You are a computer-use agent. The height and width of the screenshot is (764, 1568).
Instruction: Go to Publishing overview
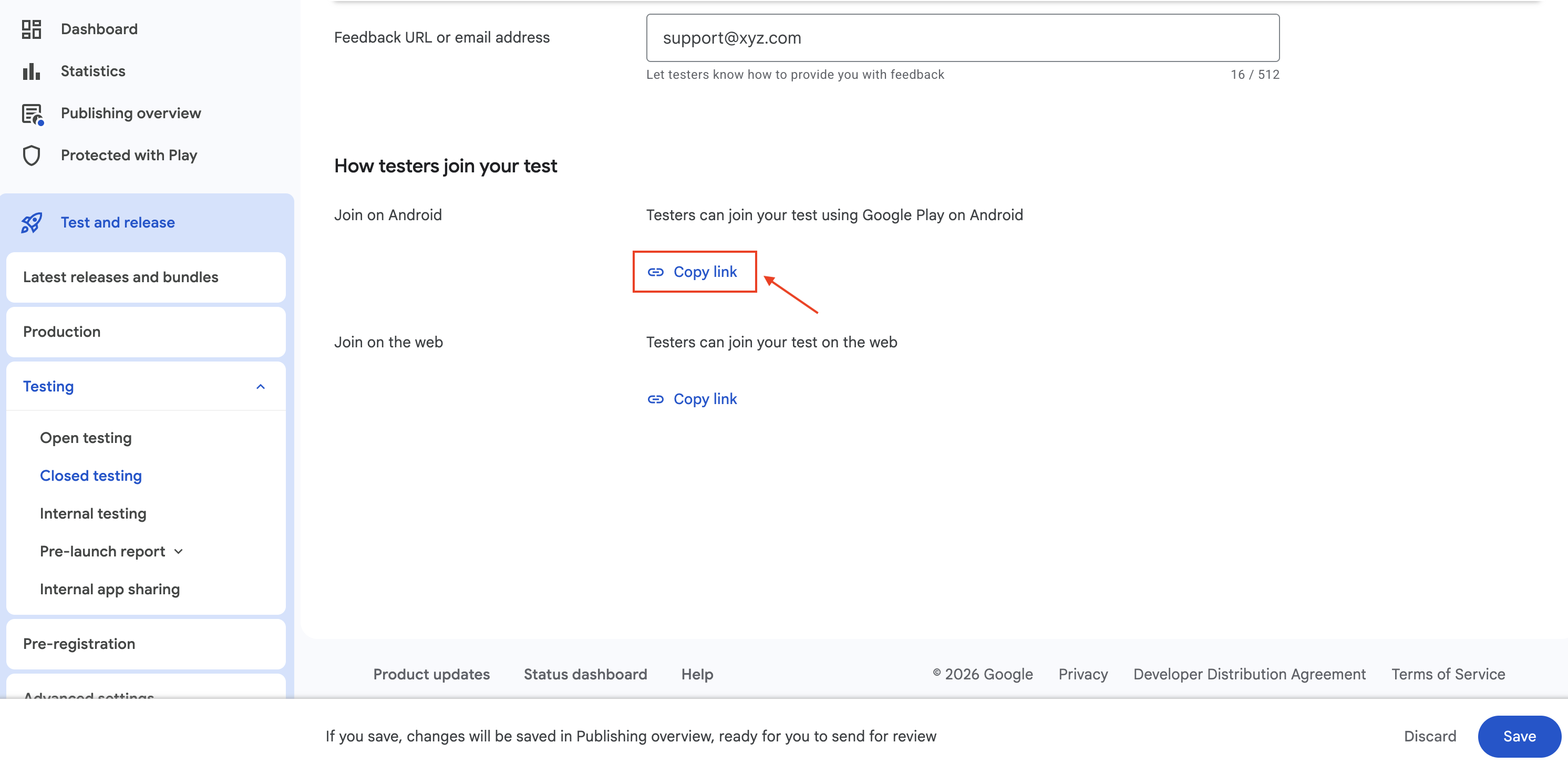click(x=130, y=113)
